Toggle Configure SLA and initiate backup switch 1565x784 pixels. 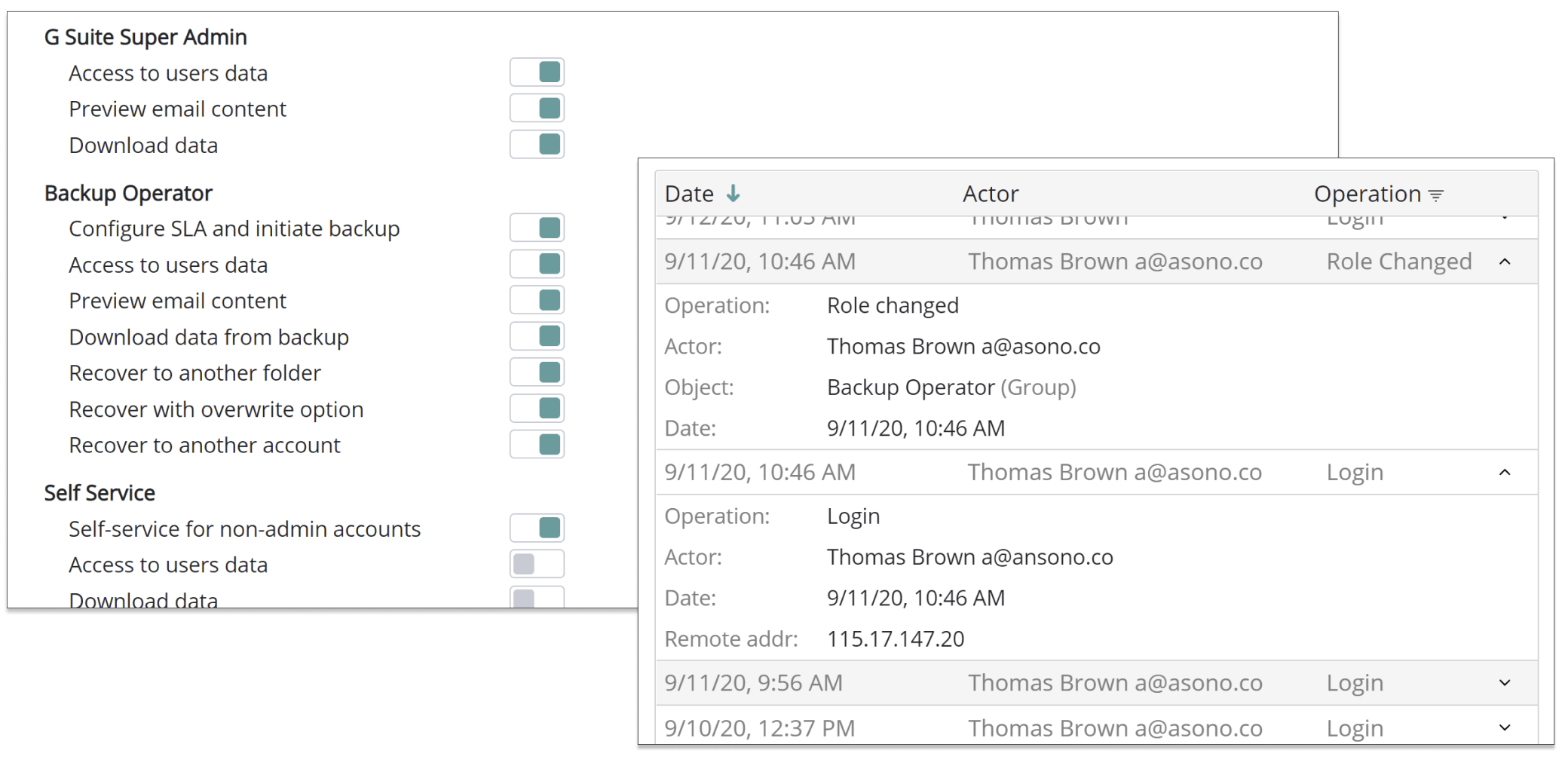[x=537, y=228]
